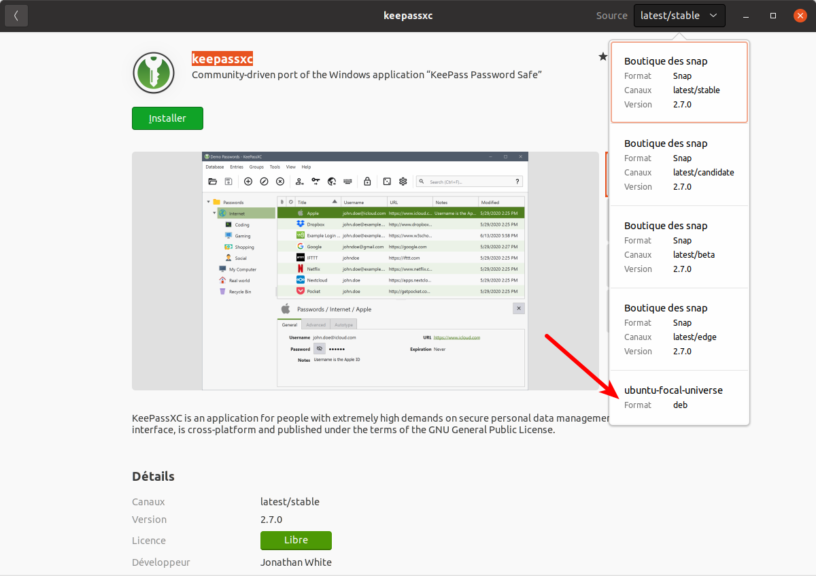
Task: Click the green Libre licence button
Action: 296,540
